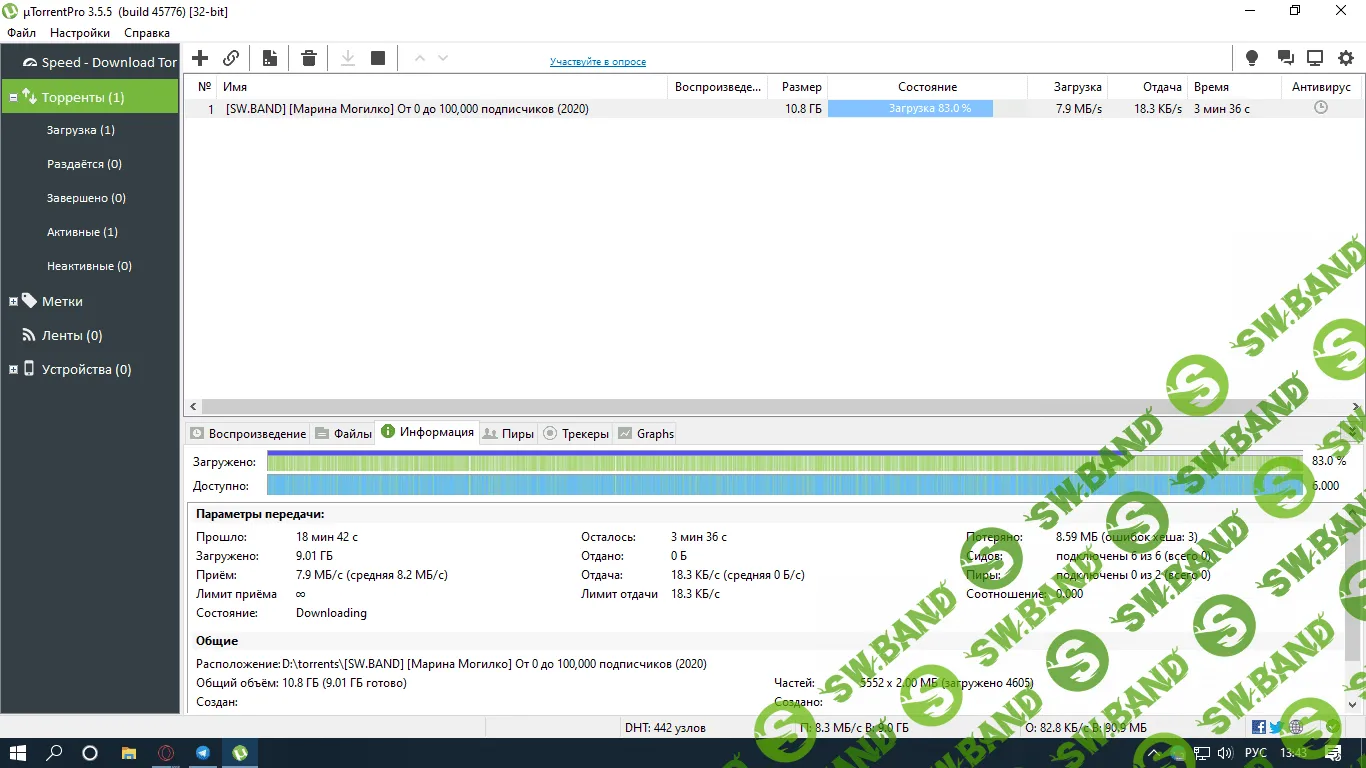Click the Create New Torrent file icon
Screen dimensions: 1366x768
click(x=270, y=58)
